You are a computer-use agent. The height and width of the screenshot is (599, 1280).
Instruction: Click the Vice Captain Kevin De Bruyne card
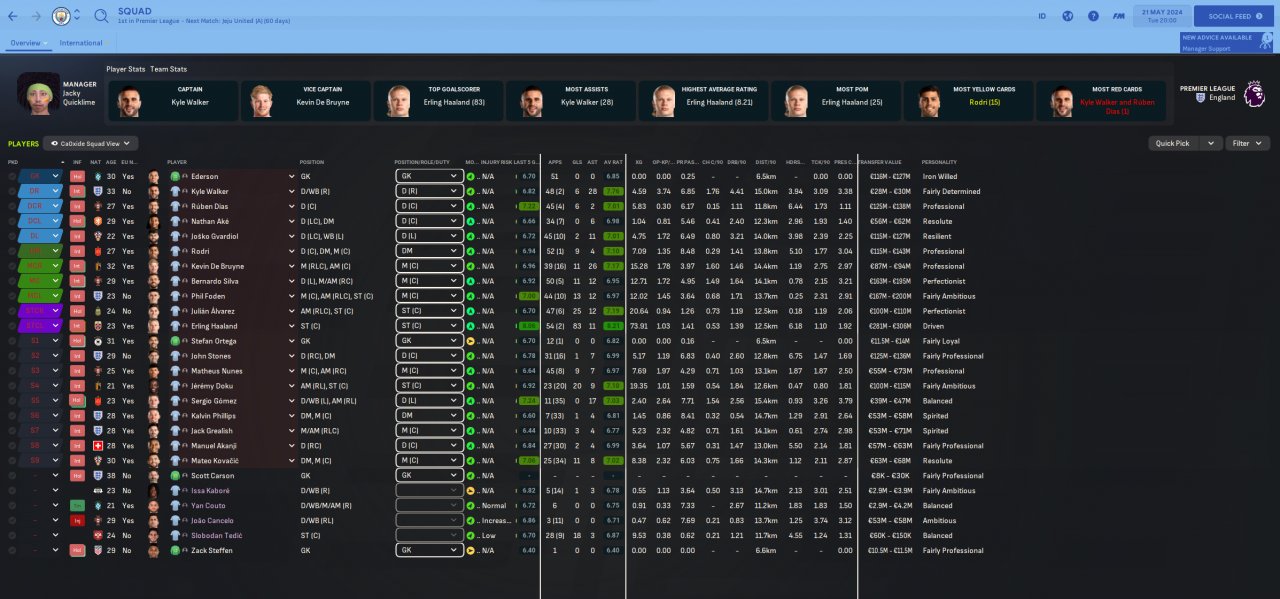tap(305, 101)
